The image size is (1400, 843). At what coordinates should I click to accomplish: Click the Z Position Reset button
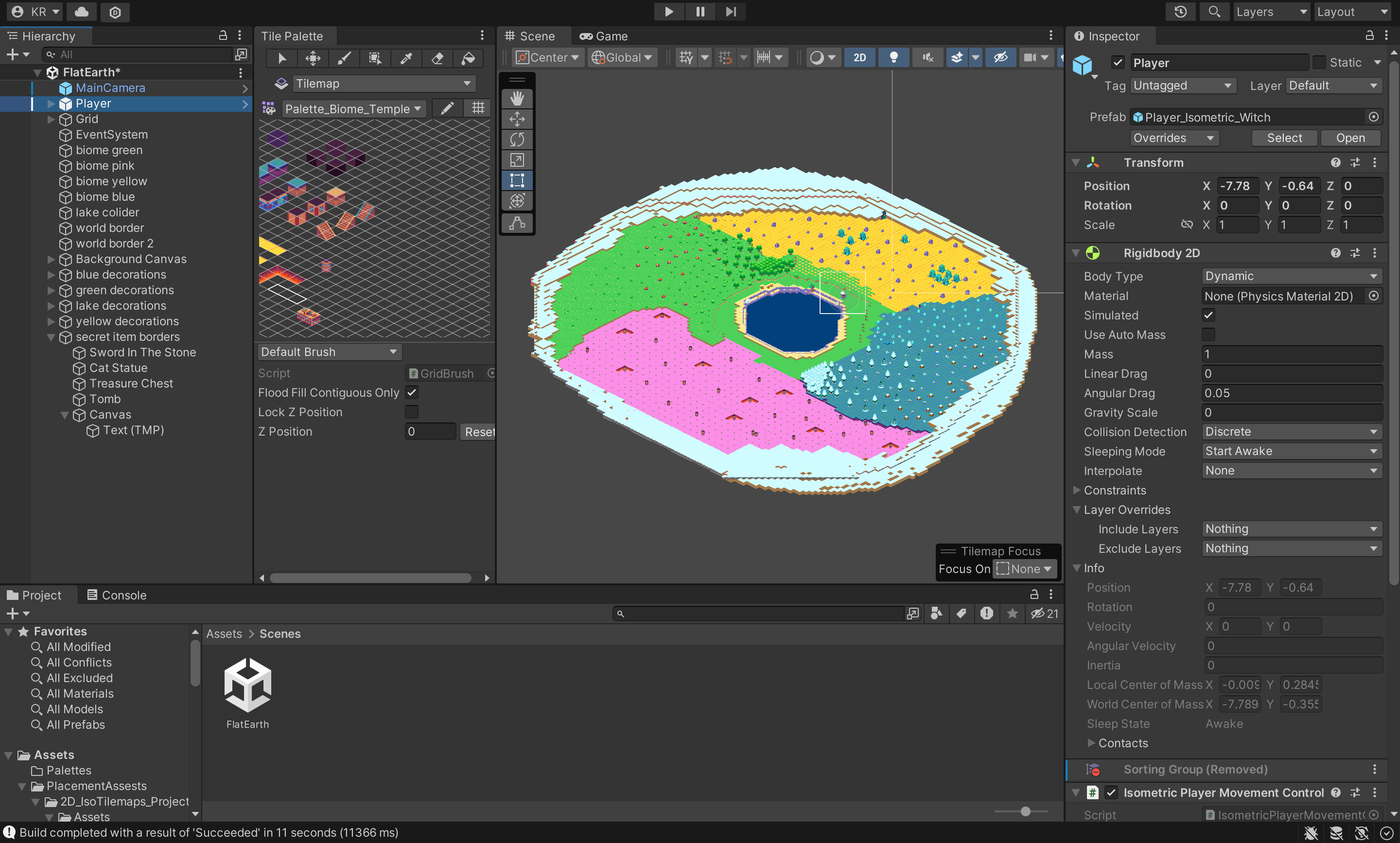[479, 432]
